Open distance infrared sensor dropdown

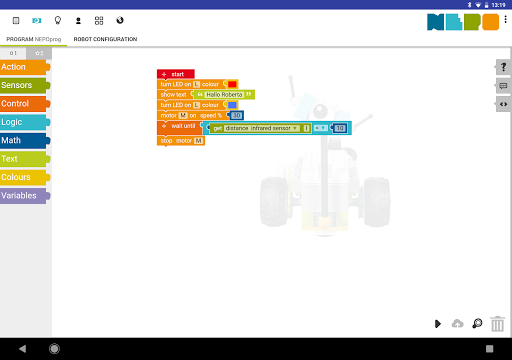261,128
